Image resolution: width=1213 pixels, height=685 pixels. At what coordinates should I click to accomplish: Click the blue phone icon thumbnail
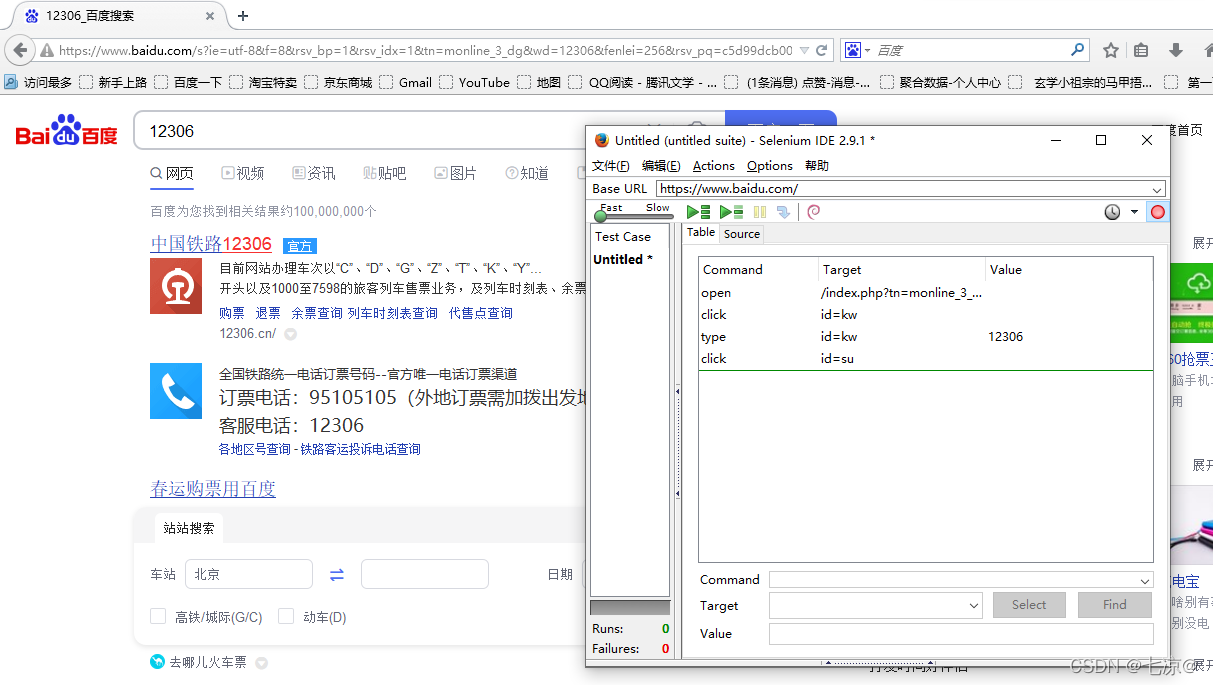pos(176,391)
